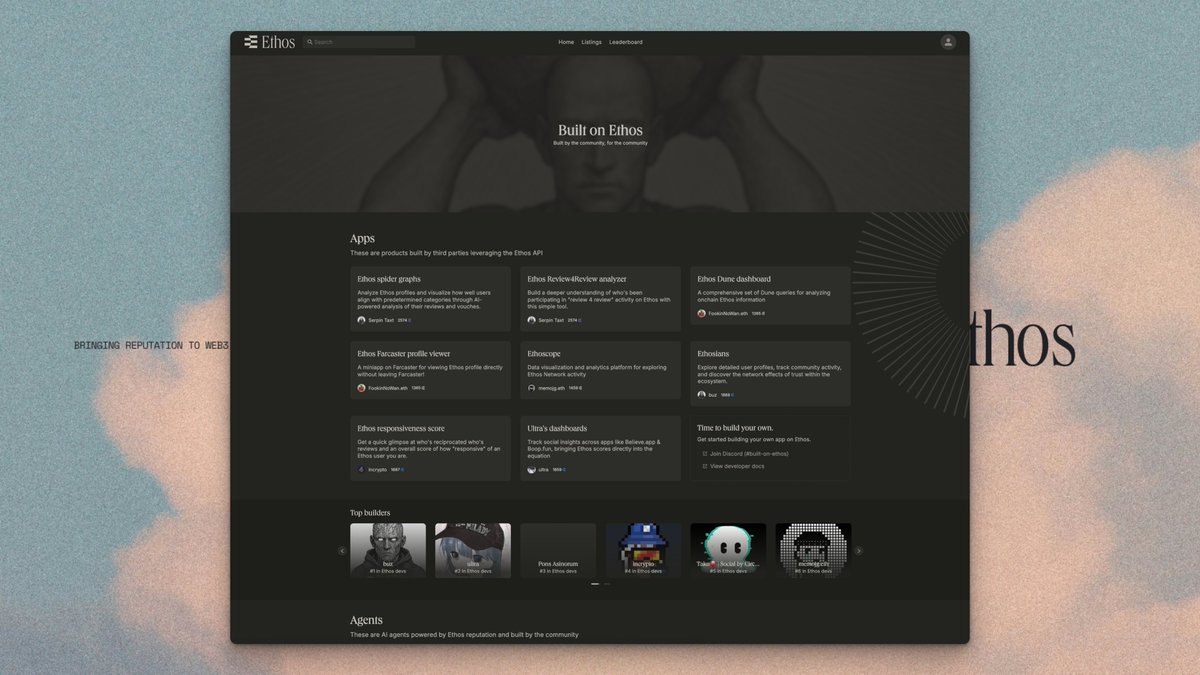
Task: Click the Ethos logo in the header
Action: [269, 42]
